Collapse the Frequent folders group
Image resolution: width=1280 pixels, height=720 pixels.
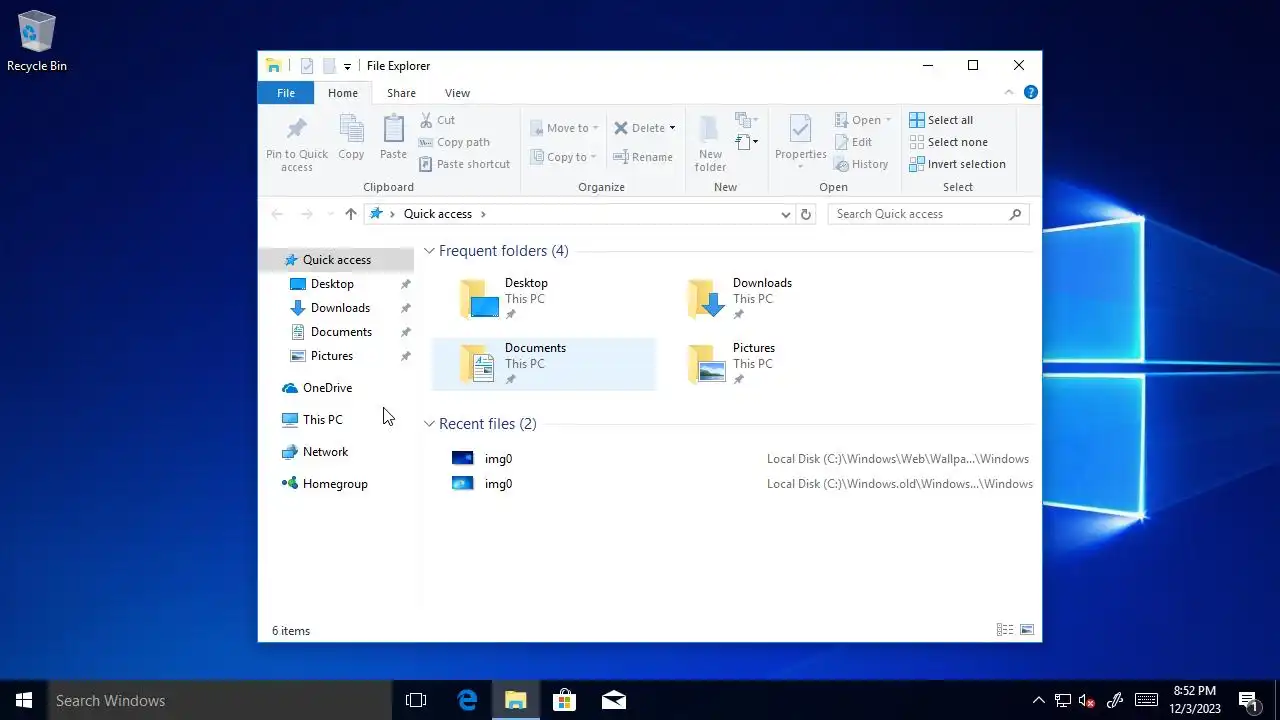[429, 251]
